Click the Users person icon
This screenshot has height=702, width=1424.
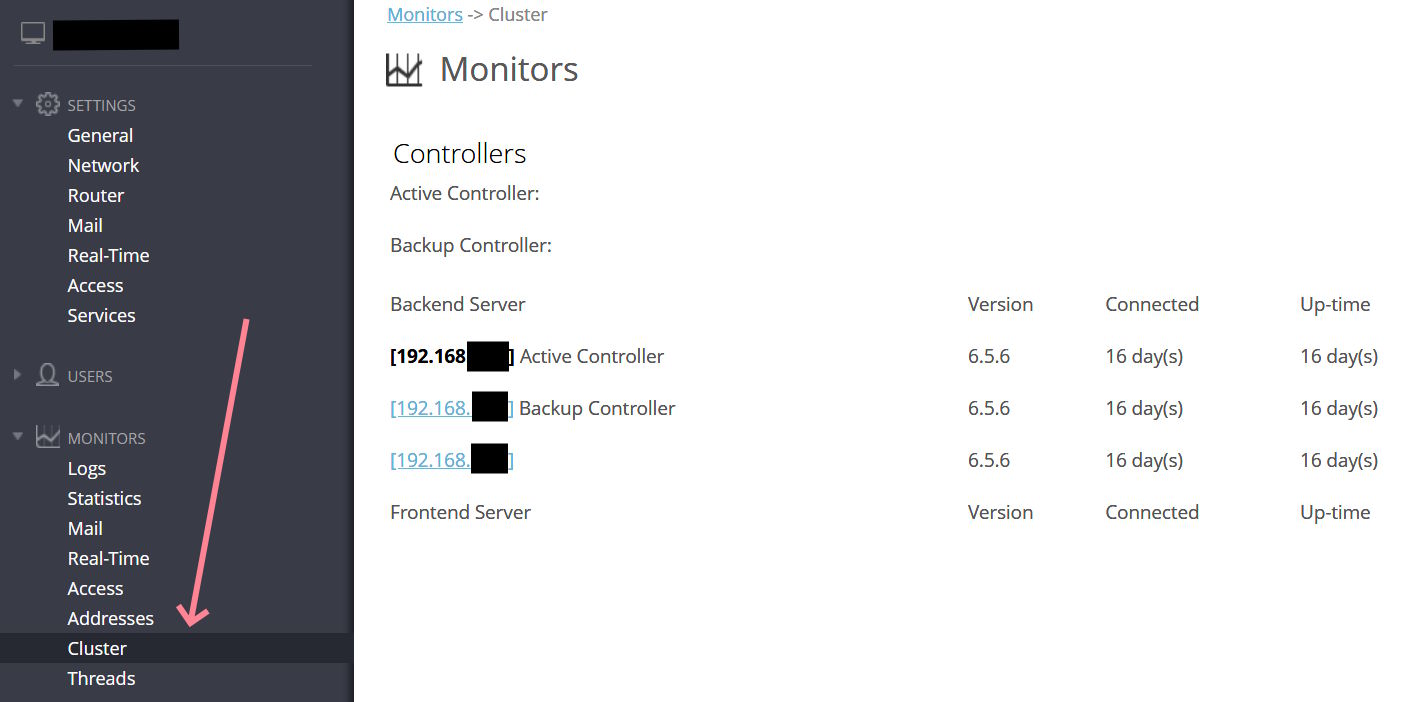pos(47,375)
